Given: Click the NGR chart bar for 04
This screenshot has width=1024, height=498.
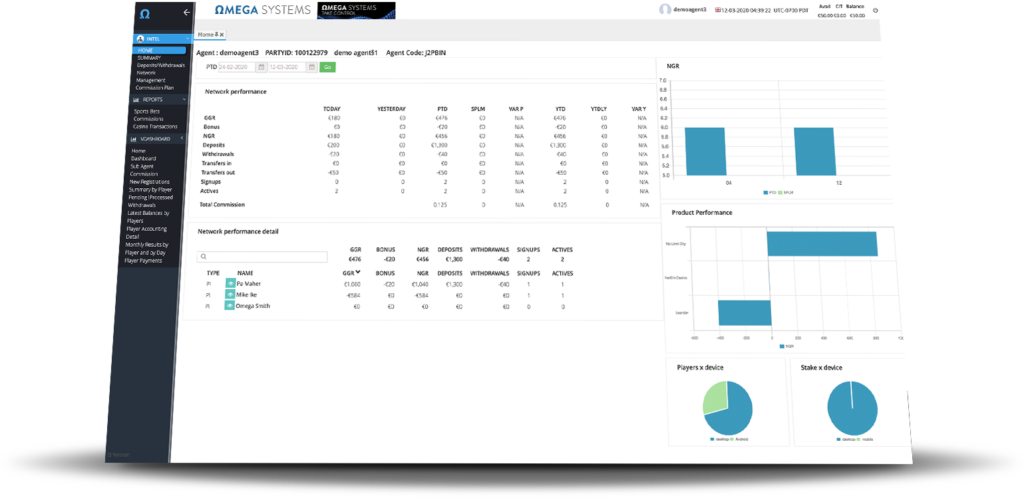Looking at the screenshot, I should click(x=705, y=151).
